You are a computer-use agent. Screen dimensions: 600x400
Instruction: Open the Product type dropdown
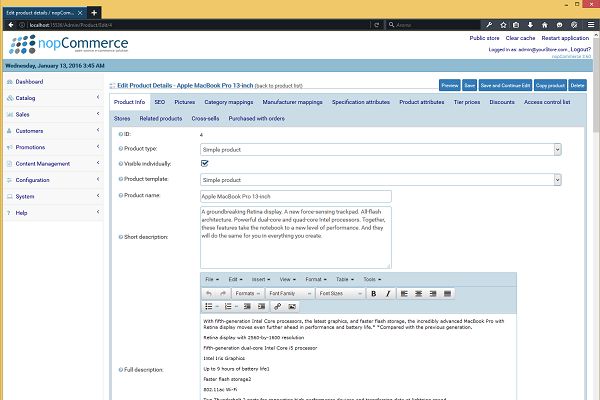click(x=380, y=149)
